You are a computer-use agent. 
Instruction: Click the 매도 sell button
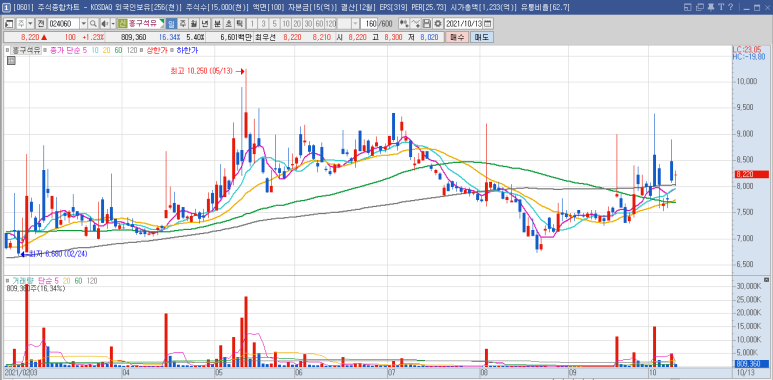[481, 37]
